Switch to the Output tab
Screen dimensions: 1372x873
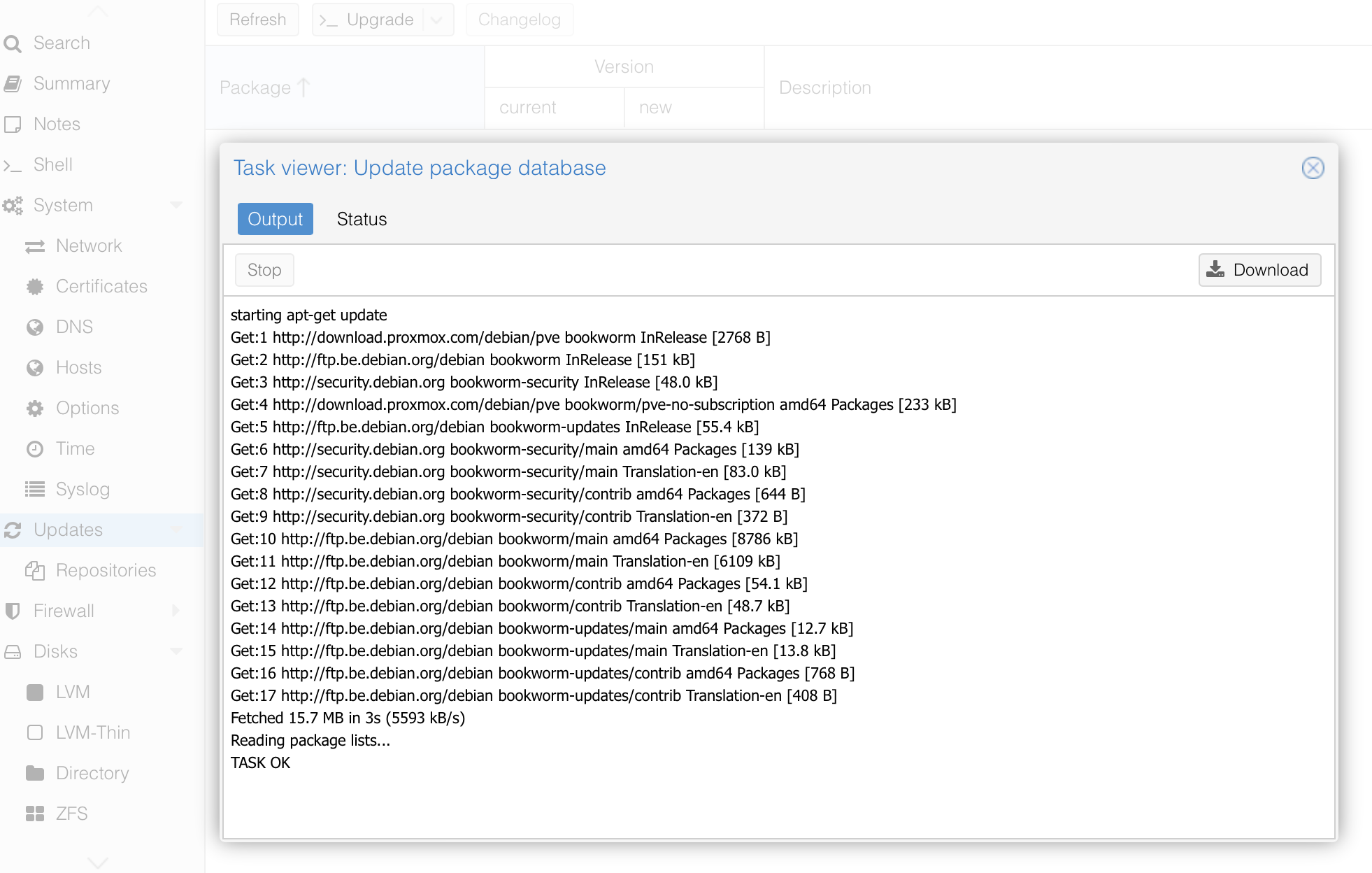(x=276, y=219)
